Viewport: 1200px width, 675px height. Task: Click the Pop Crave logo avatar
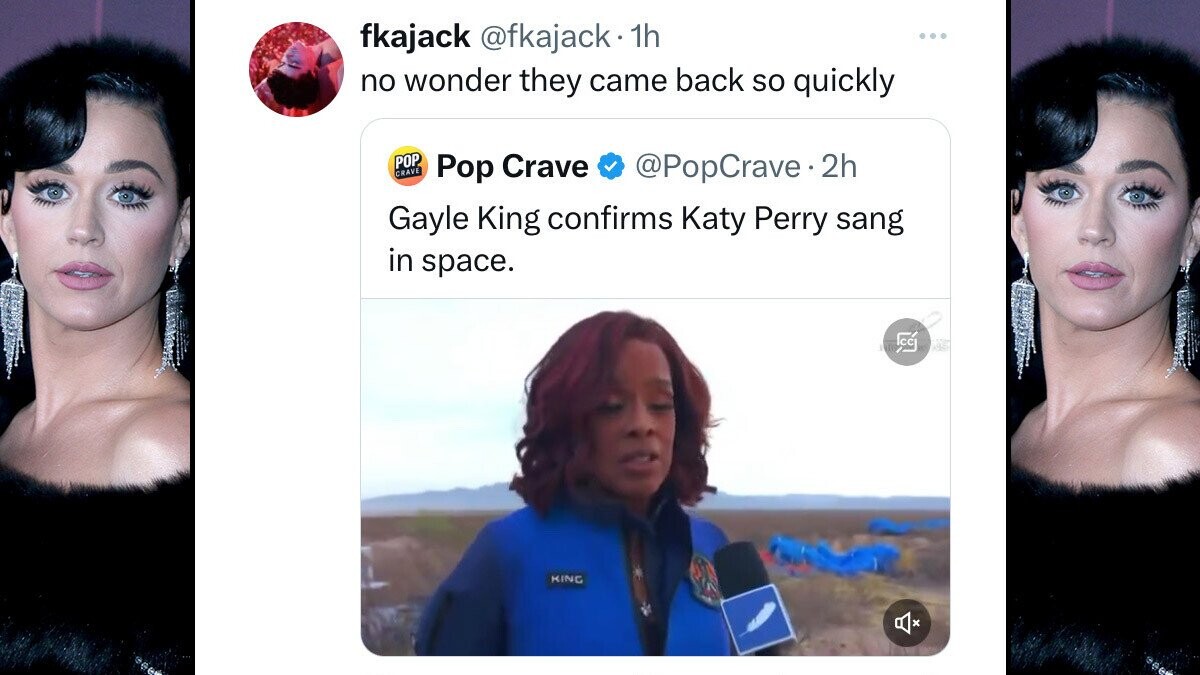[407, 166]
